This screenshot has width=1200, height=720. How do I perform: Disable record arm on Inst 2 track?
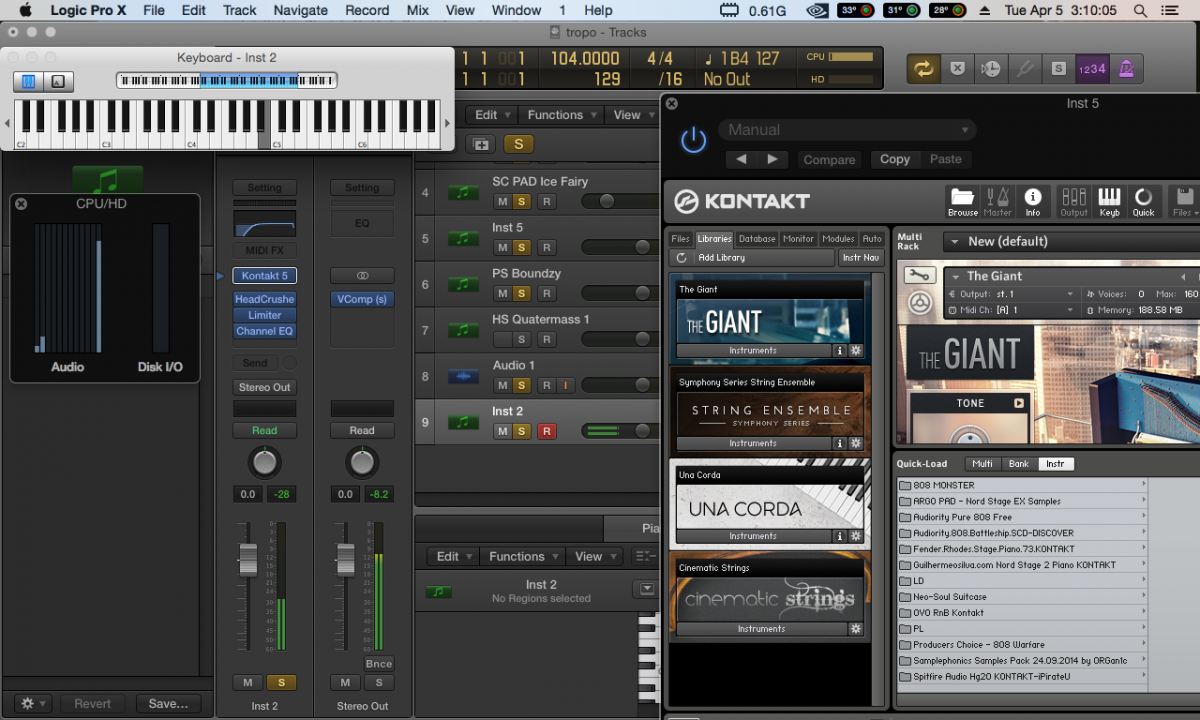pos(546,431)
